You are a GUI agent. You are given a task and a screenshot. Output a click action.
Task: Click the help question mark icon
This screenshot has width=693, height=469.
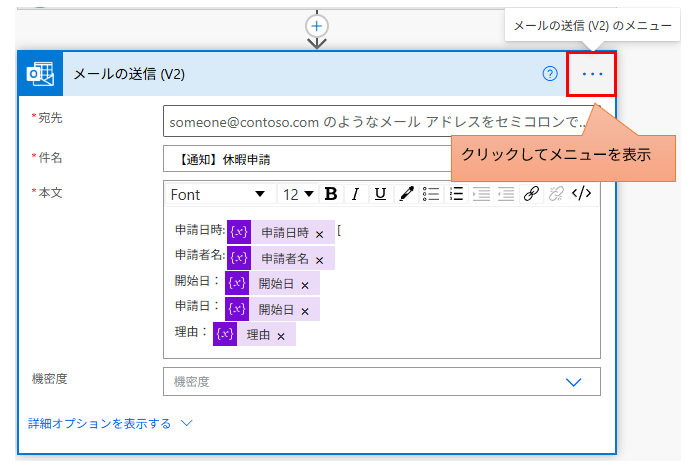tap(550, 74)
